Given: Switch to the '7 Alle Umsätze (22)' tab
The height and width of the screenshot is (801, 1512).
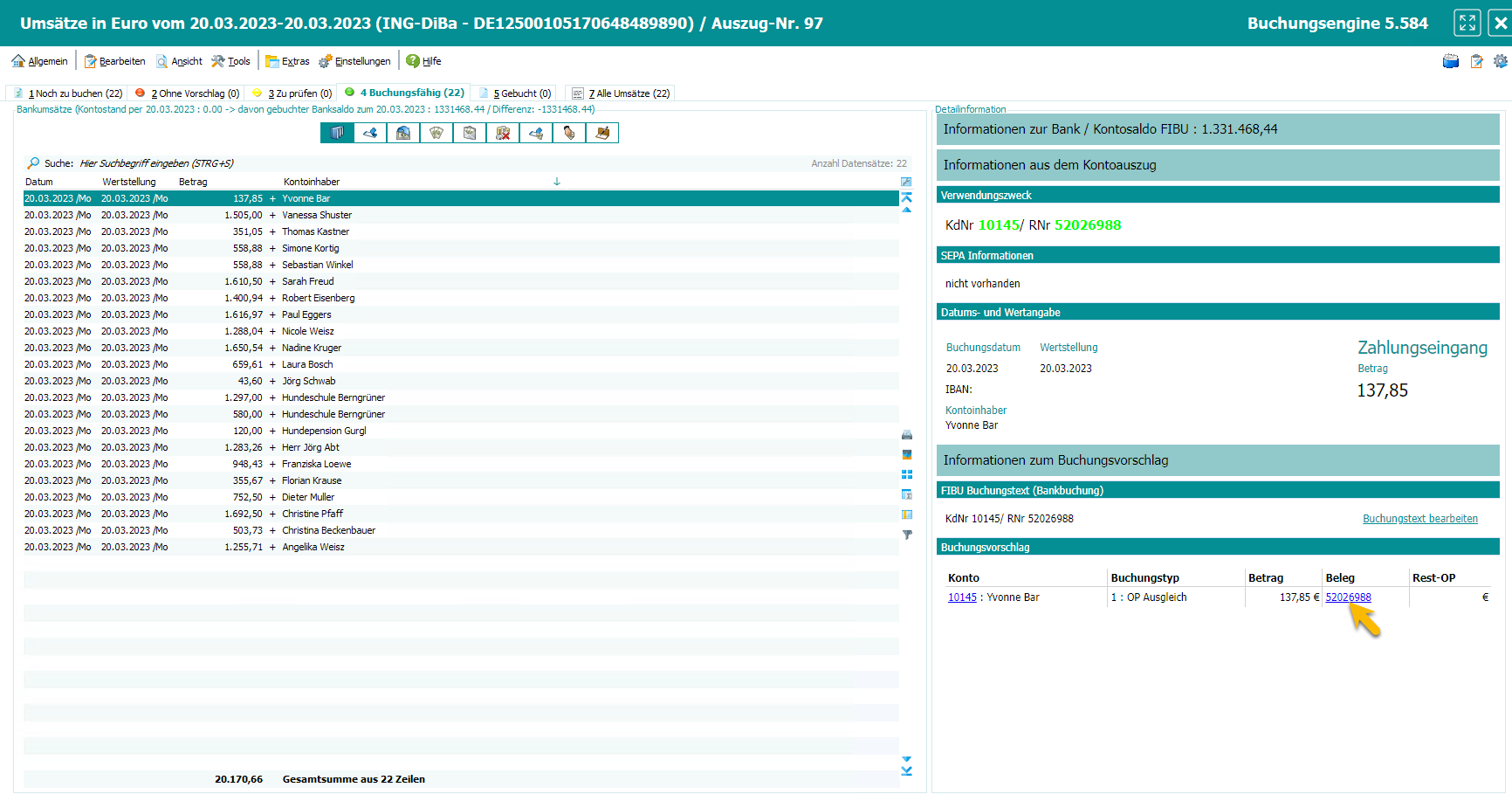Looking at the screenshot, I should (x=621, y=93).
